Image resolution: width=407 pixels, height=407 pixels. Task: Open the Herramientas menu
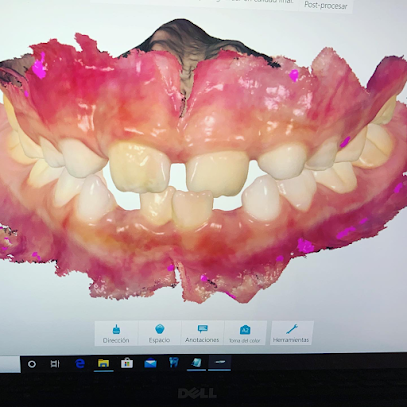[291, 333]
